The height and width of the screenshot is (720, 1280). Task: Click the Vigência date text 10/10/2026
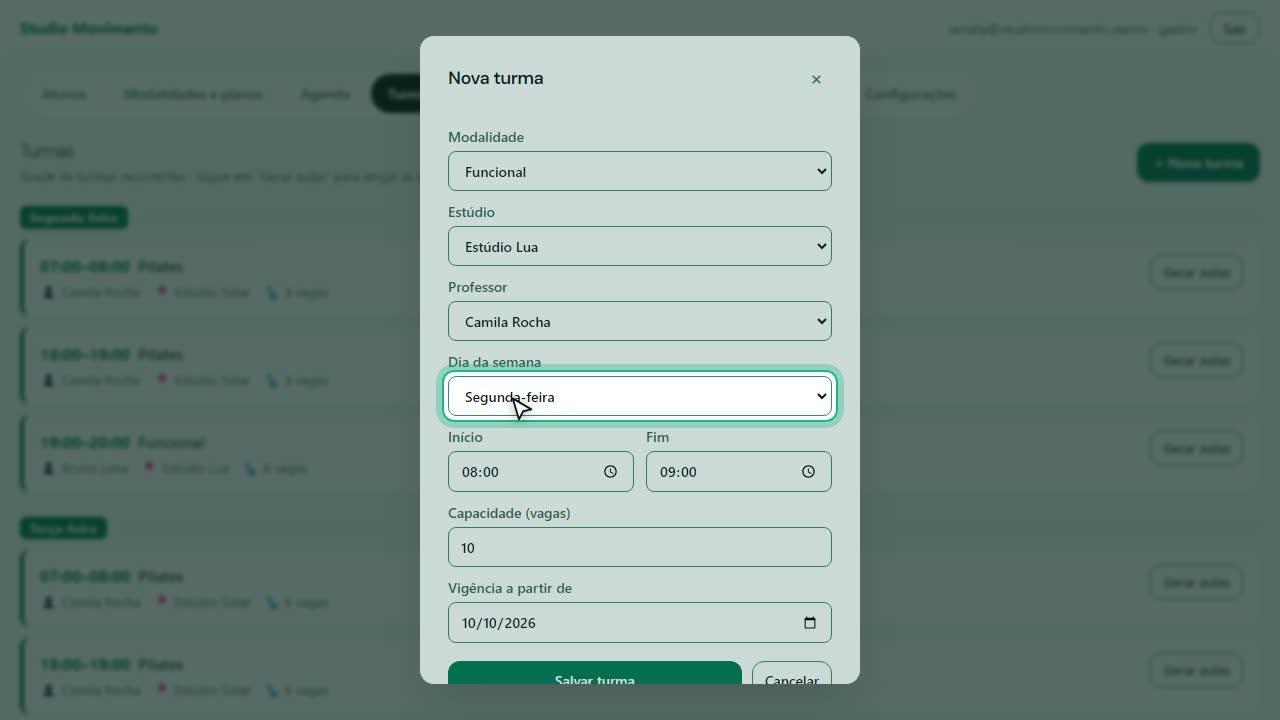[x=499, y=623]
